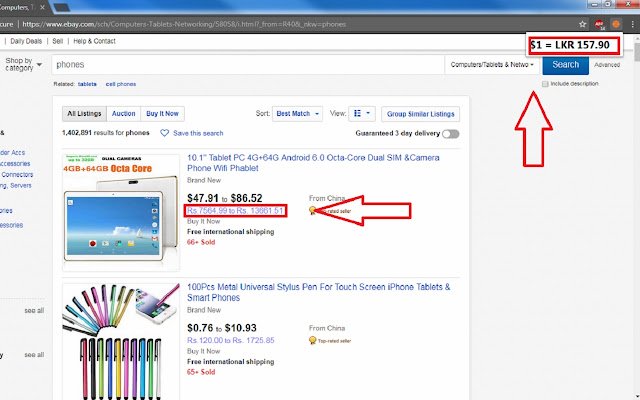
Task: Click the '$47.91 to $86.52' price text
Action: [x=224, y=198]
